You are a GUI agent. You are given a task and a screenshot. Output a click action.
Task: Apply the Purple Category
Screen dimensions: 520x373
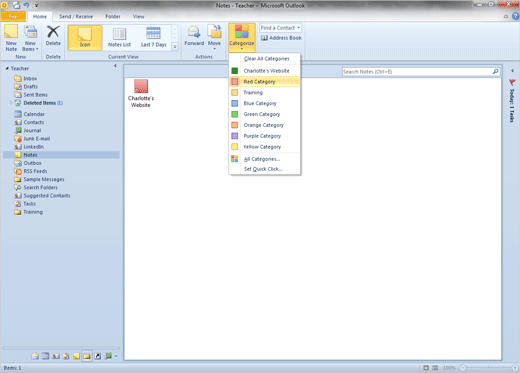tap(265, 136)
